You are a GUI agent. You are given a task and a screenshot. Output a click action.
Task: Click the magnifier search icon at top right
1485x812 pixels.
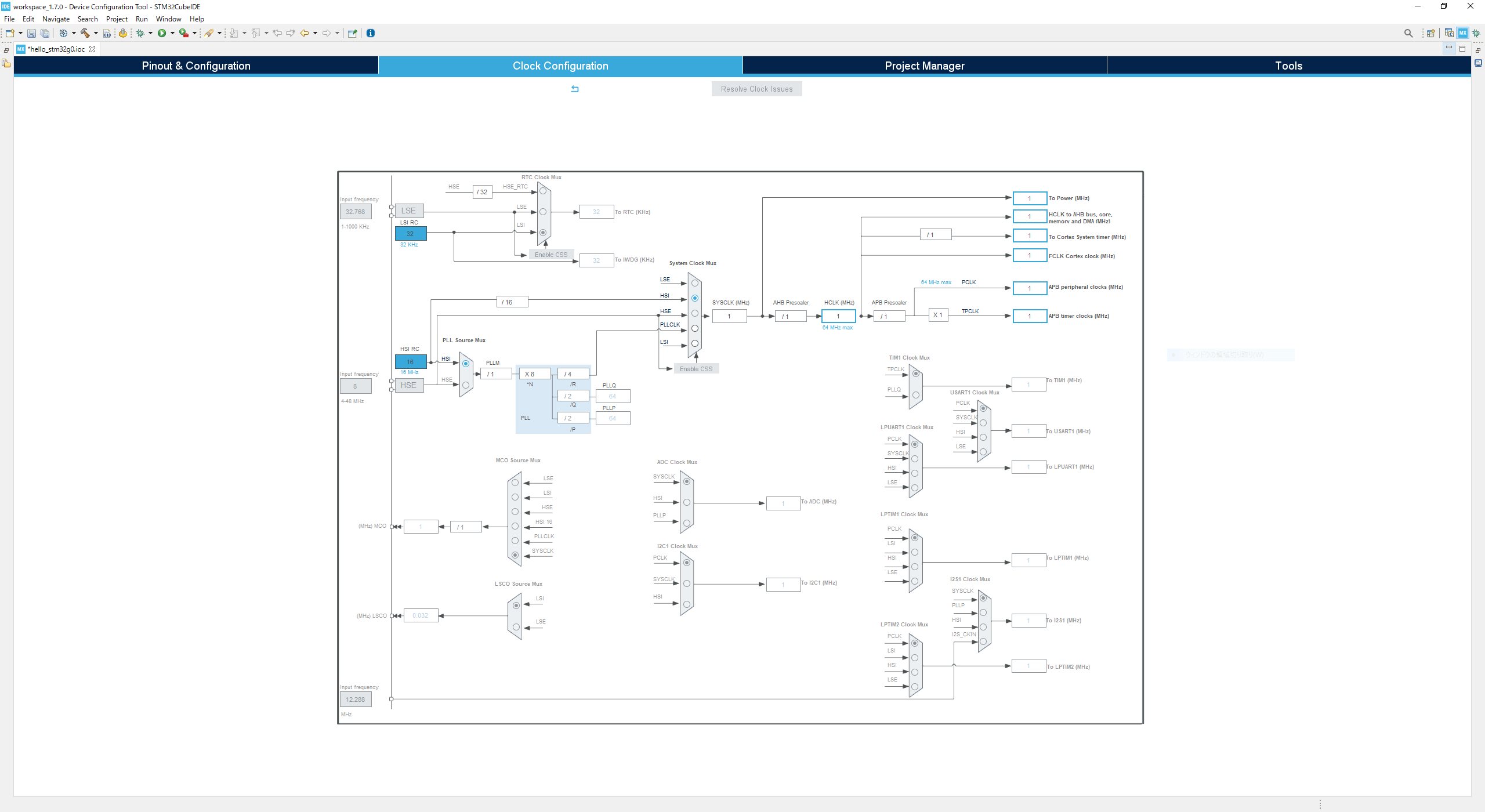click(x=1408, y=33)
